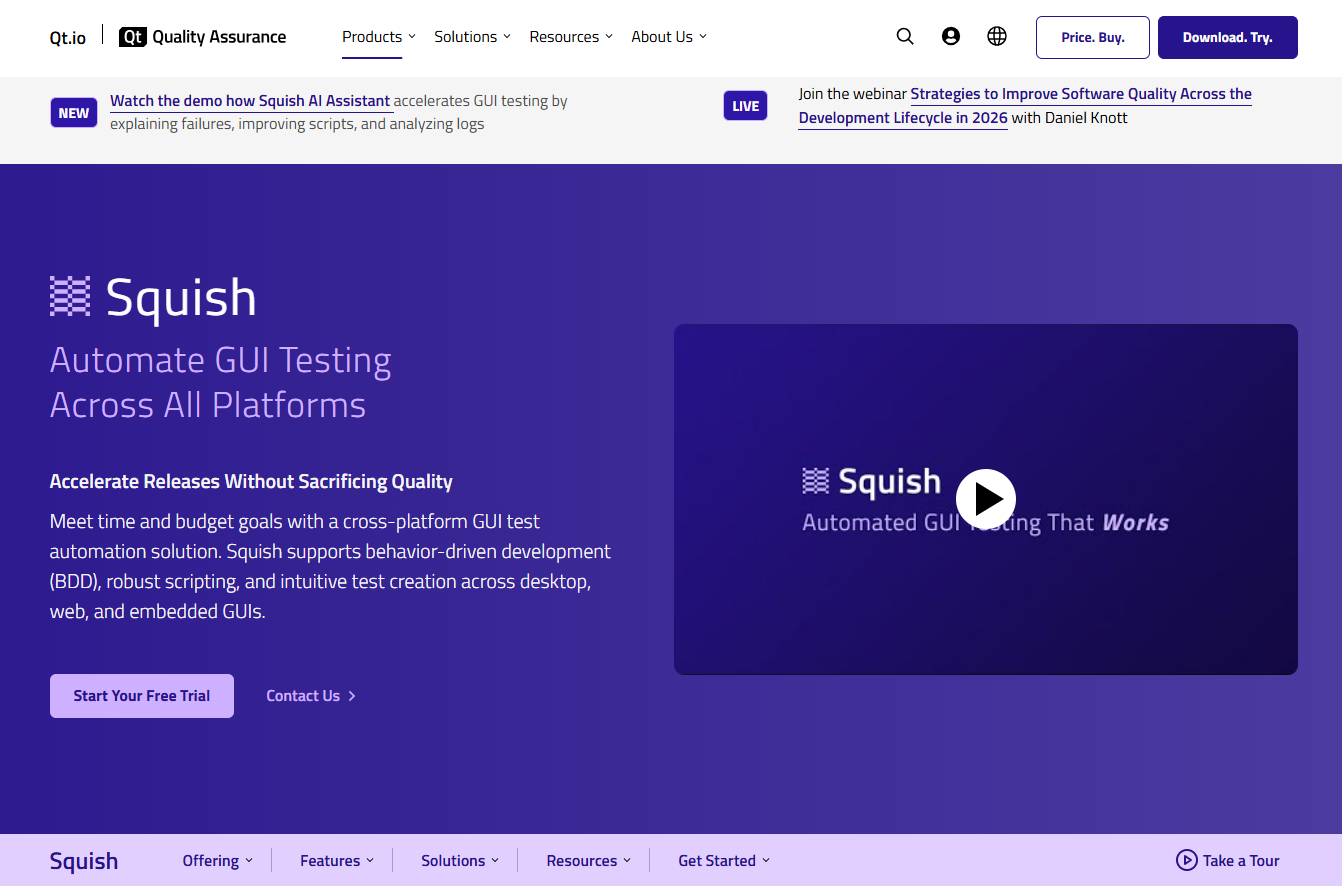Image resolution: width=1342 pixels, height=888 pixels.
Task: Click the Price. Buy. button
Action: coord(1092,38)
